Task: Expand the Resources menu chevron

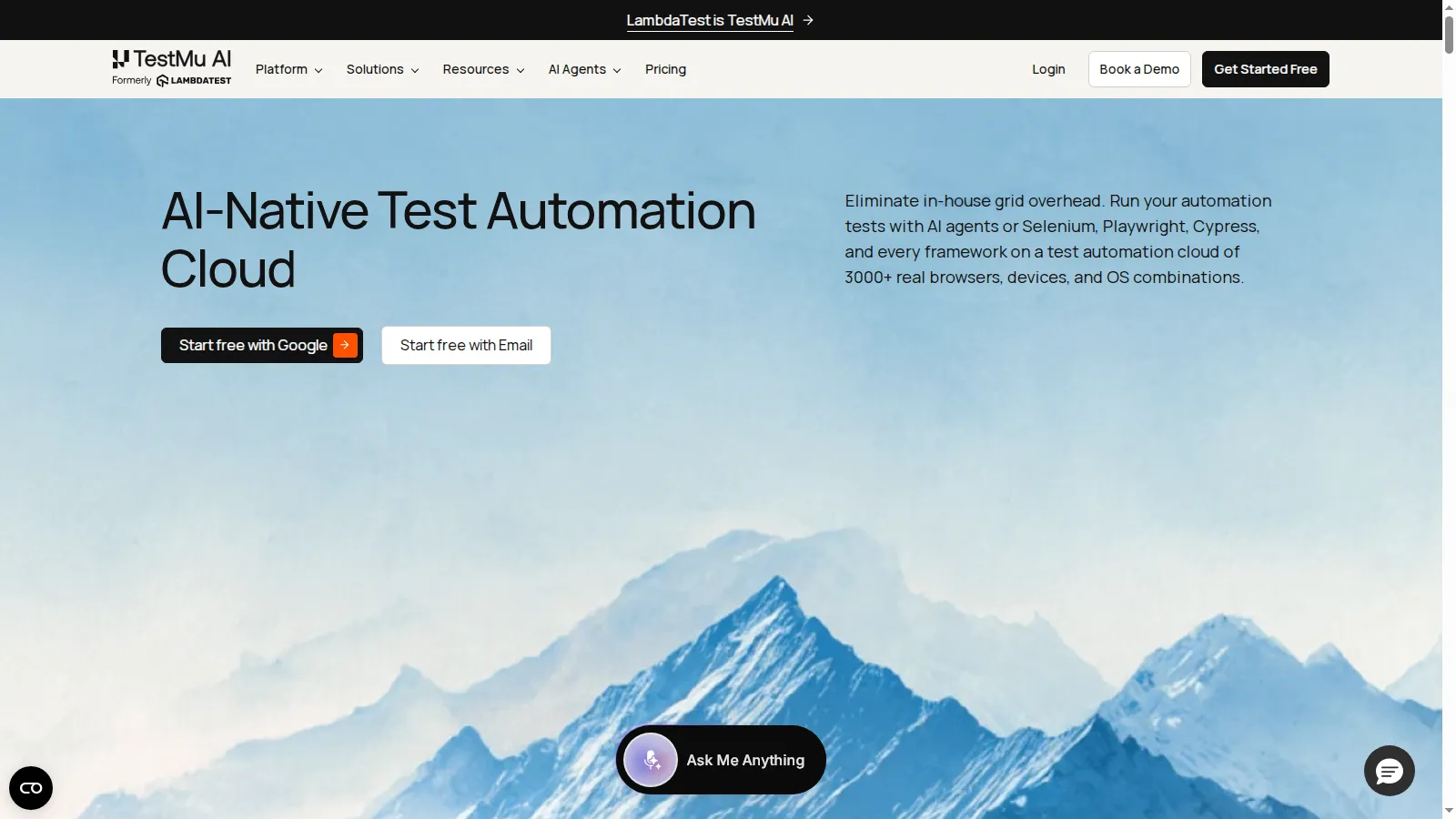Action: pyautogui.click(x=521, y=70)
